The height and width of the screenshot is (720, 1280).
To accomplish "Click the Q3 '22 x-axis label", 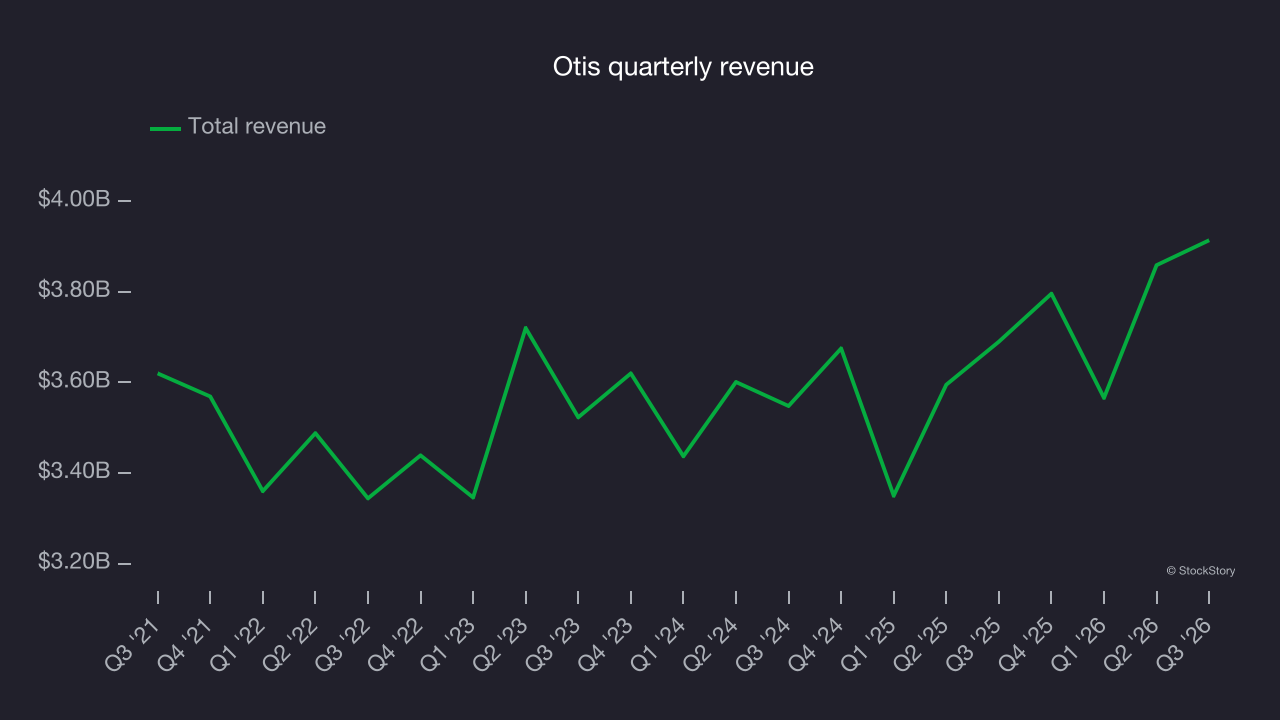I will (x=343, y=643).
